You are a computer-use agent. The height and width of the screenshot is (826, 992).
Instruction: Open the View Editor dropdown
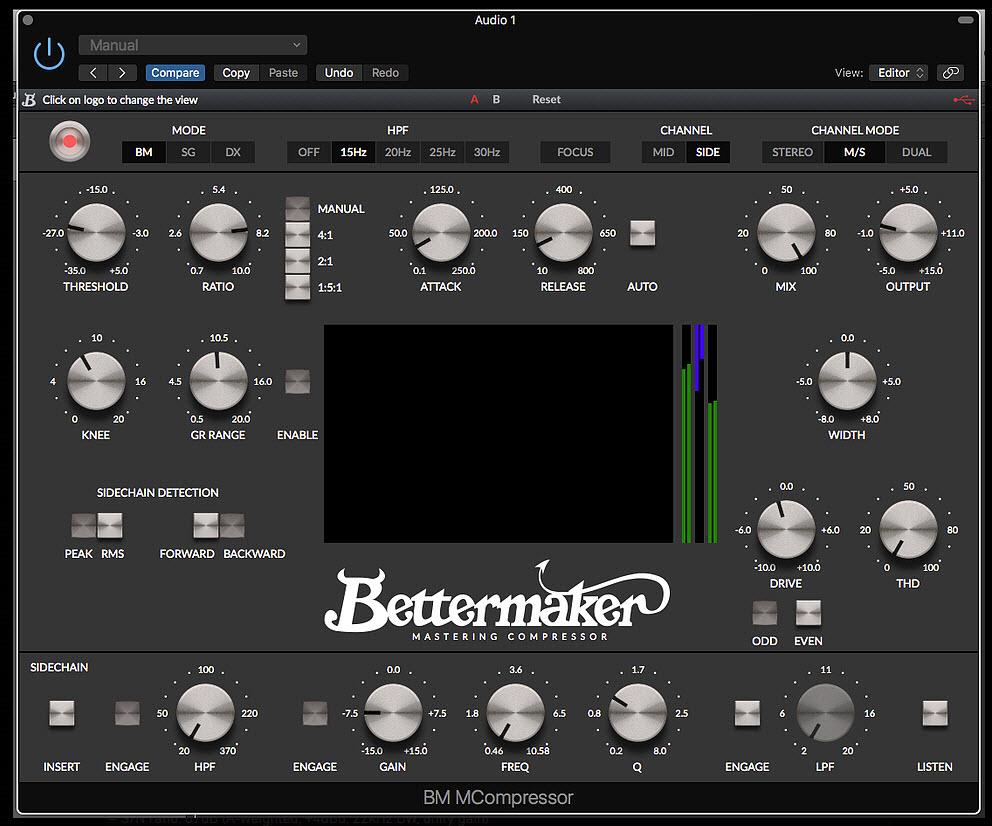pos(897,72)
